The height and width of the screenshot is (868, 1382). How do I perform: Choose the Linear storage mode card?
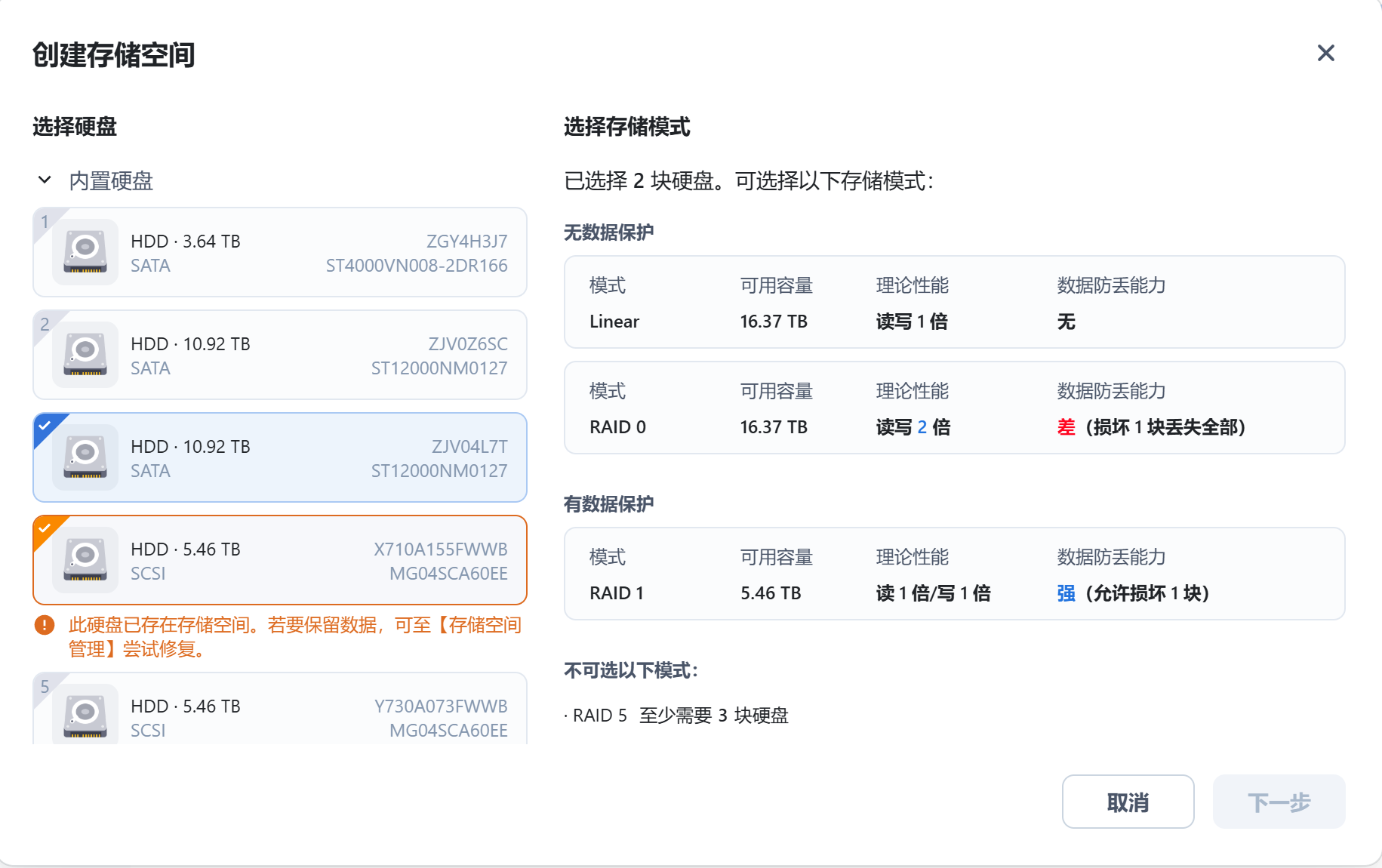click(x=955, y=302)
